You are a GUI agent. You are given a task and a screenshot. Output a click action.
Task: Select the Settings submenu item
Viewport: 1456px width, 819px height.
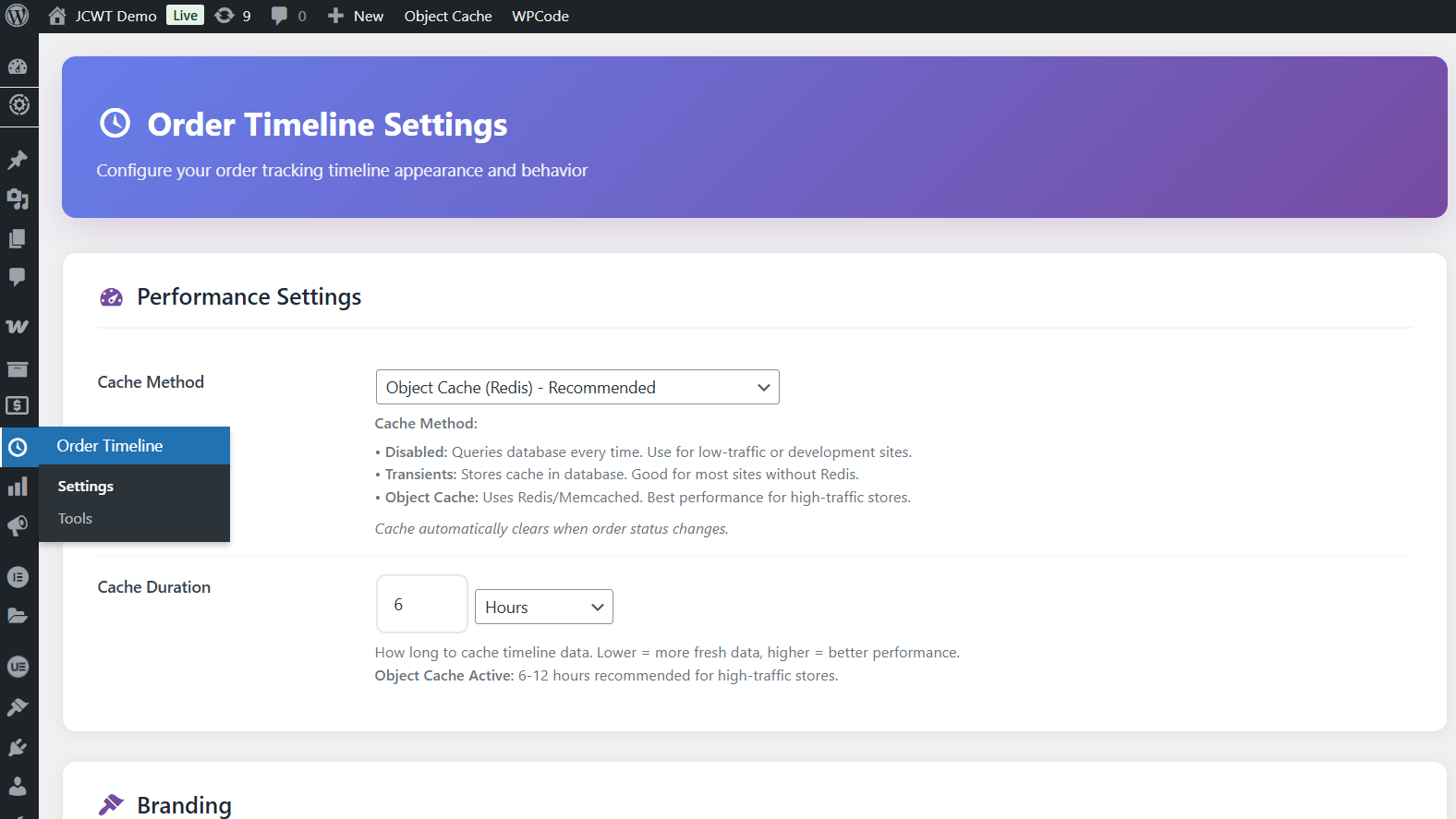(x=86, y=486)
